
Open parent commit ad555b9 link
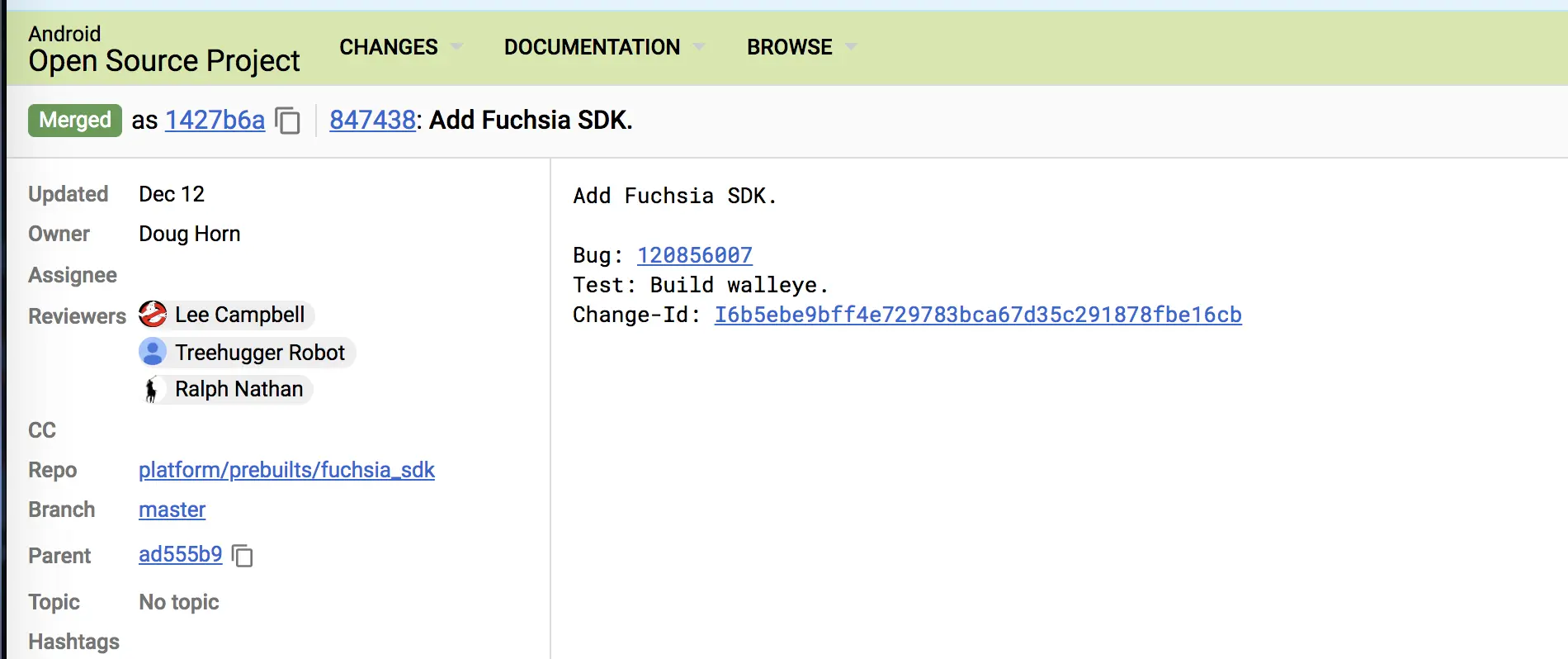tap(180, 554)
